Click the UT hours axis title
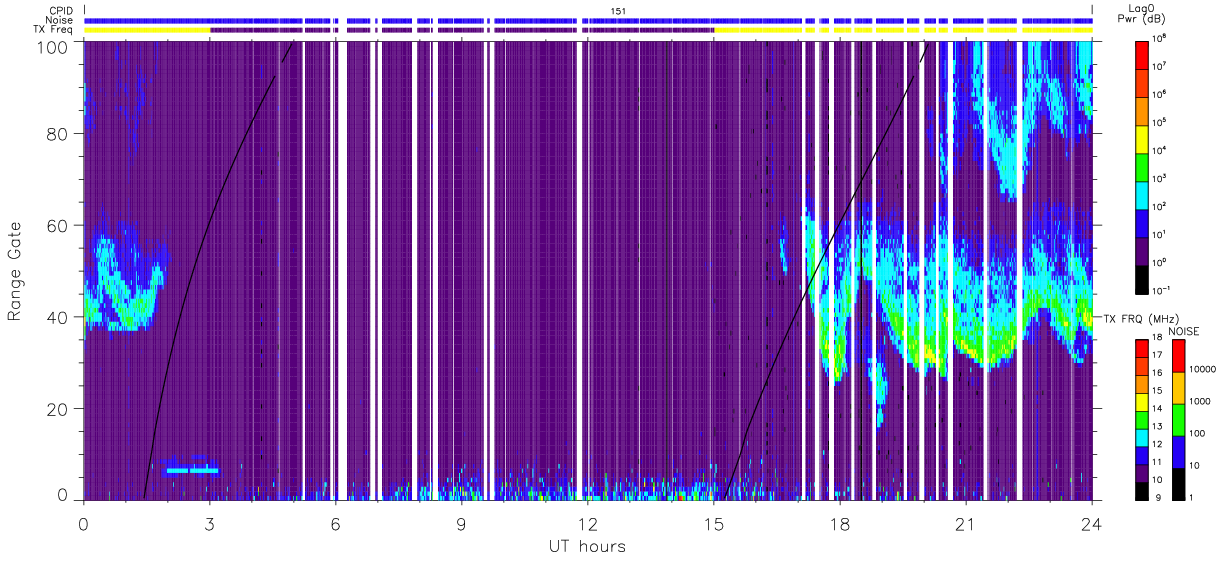This screenshot has width=1228, height=567. point(587,547)
